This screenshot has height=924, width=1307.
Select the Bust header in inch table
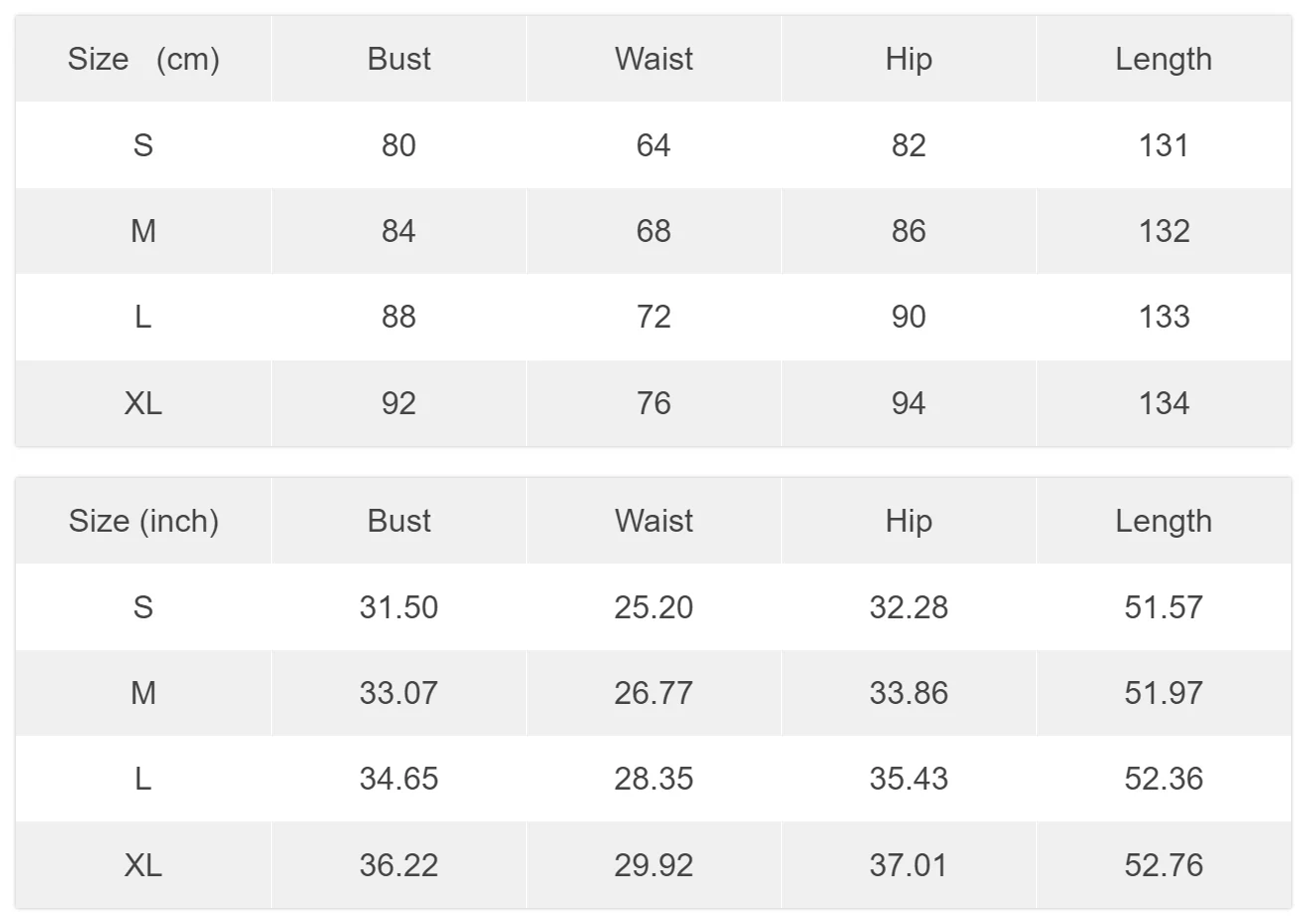tap(398, 521)
